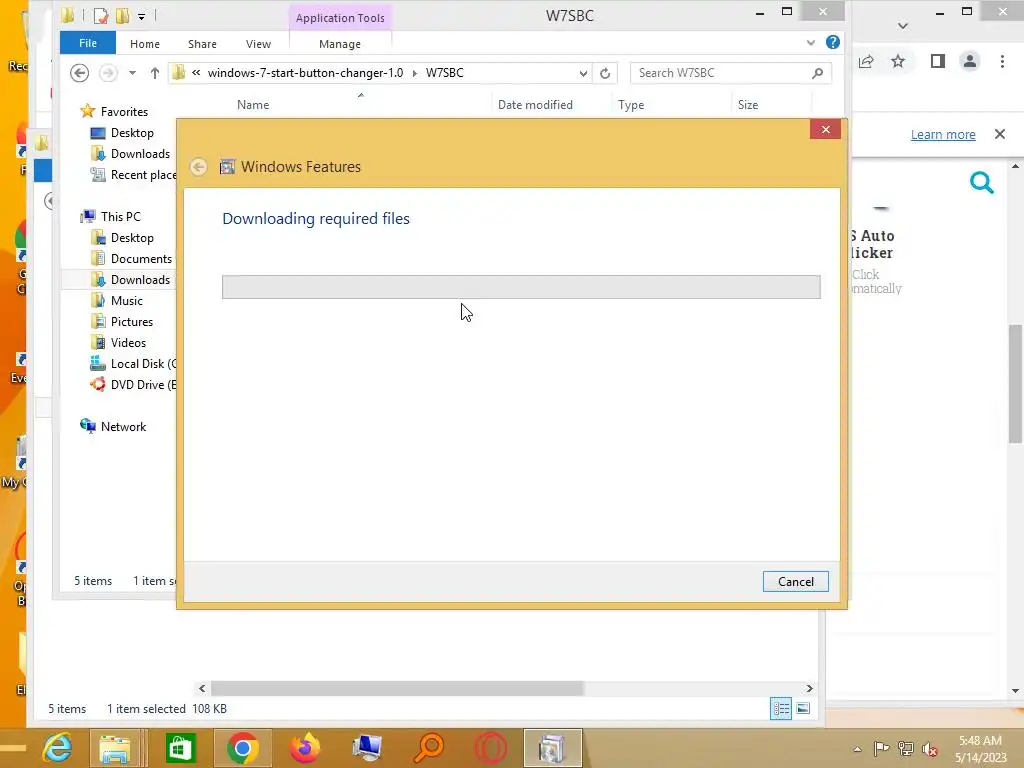Viewport: 1024px width, 768px height.
Task: Expand breadcrumb arrow before W7SBC
Action: (x=415, y=73)
